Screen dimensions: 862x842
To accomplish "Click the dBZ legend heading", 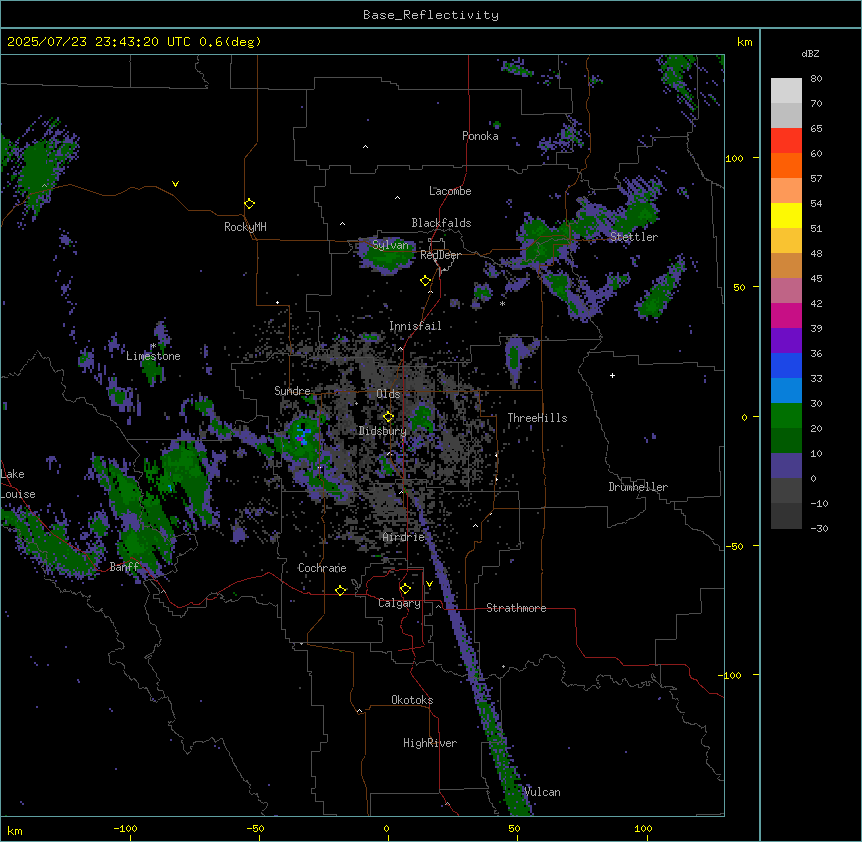I will coord(810,54).
